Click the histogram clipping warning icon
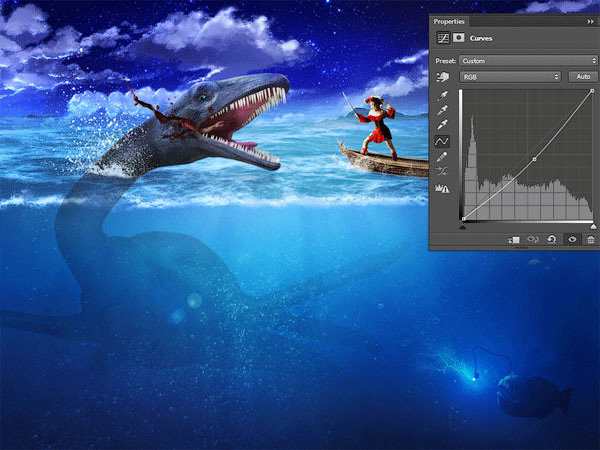 tap(442, 188)
